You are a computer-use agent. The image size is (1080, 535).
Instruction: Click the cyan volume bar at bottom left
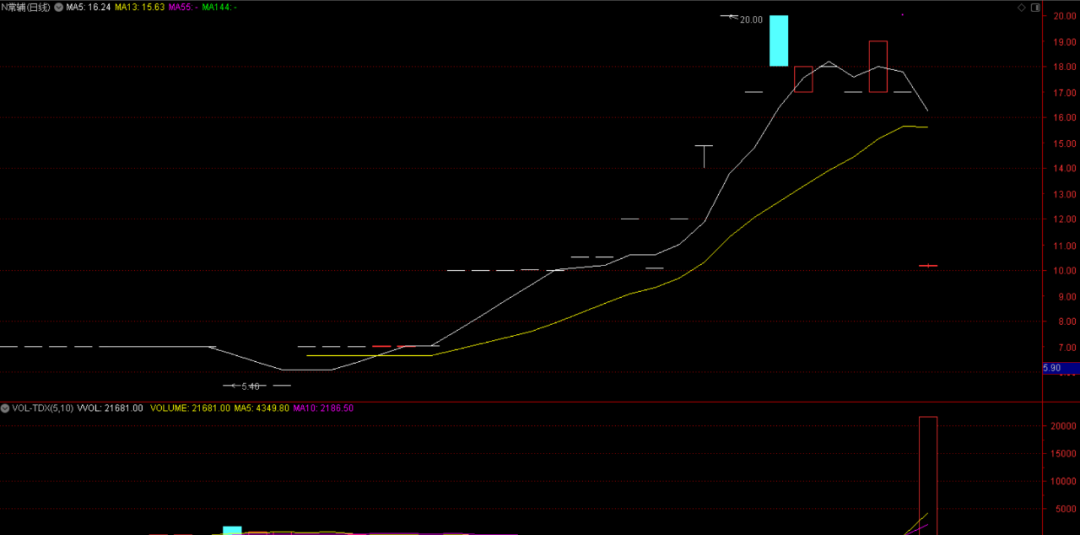(232, 529)
